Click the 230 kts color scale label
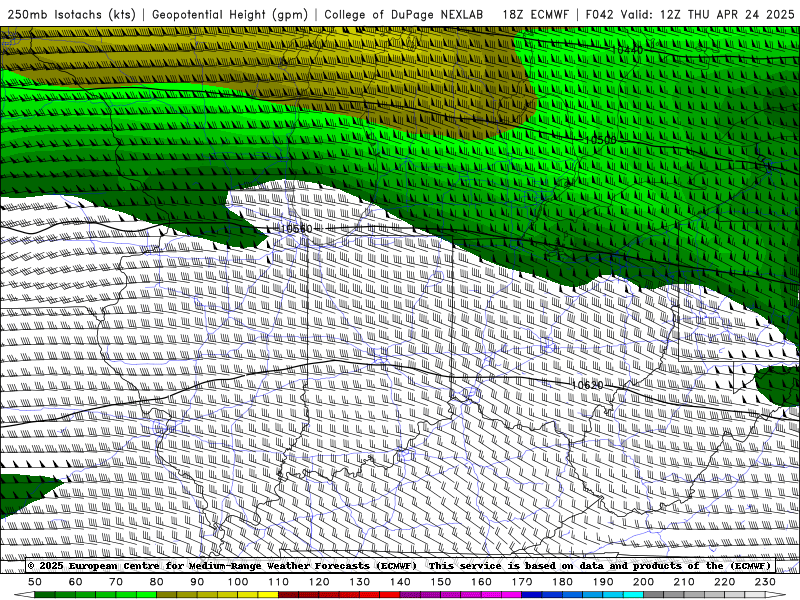 [x=765, y=582]
